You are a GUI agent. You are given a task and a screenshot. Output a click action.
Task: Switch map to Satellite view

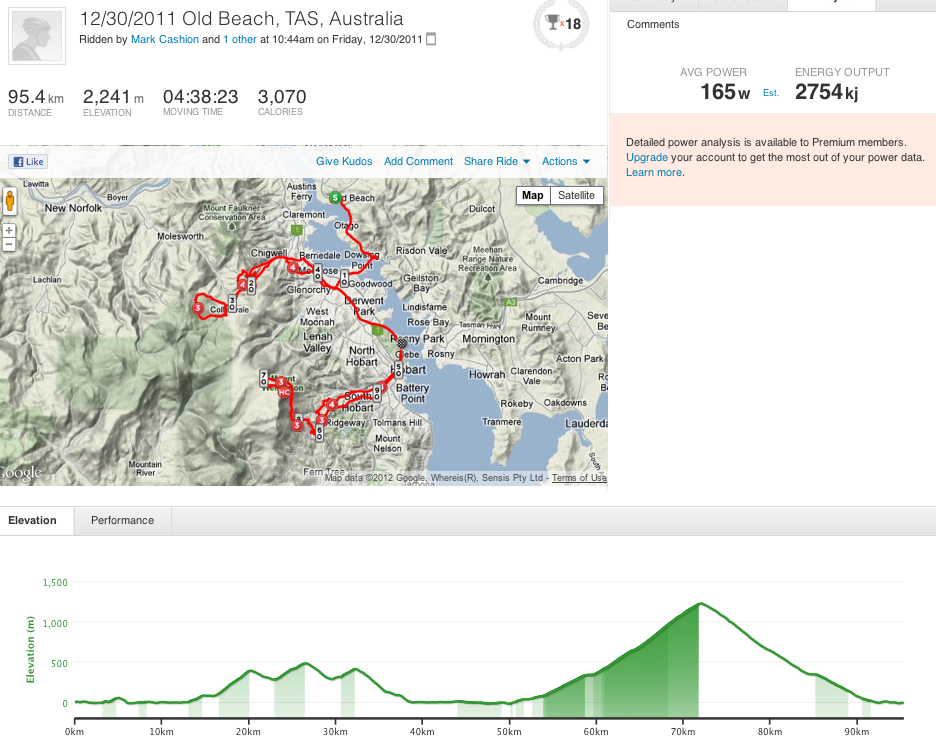576,195
